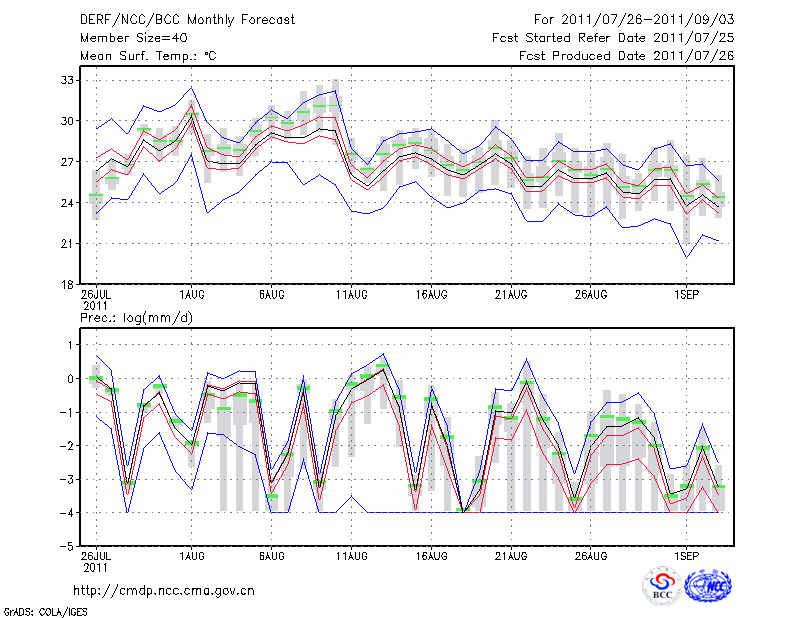Screen dimensions: 800x618
Task: Click the 18 value on temperature y-axis
Action: (x=68, y=285)
